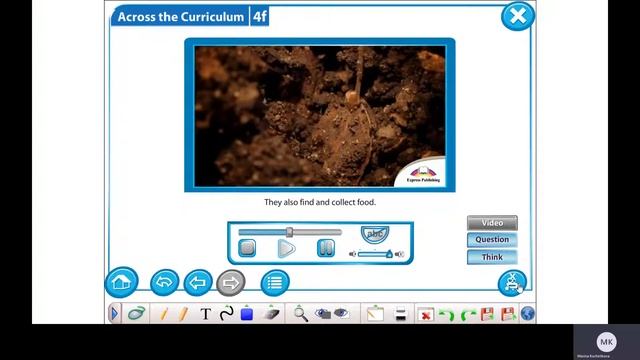Viewport: 640px width, 360px height.
Task: Open the blue color swatch
Action: coord(247,313)
